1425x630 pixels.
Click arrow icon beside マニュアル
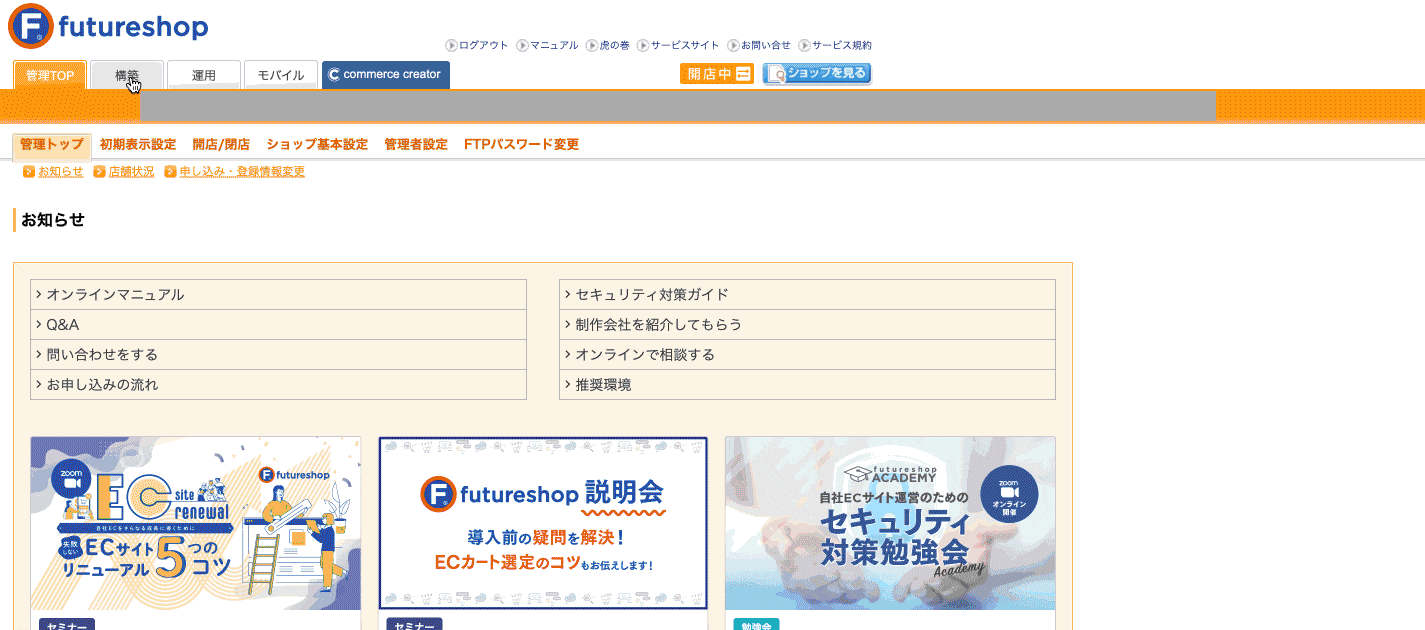coord(522,45)
